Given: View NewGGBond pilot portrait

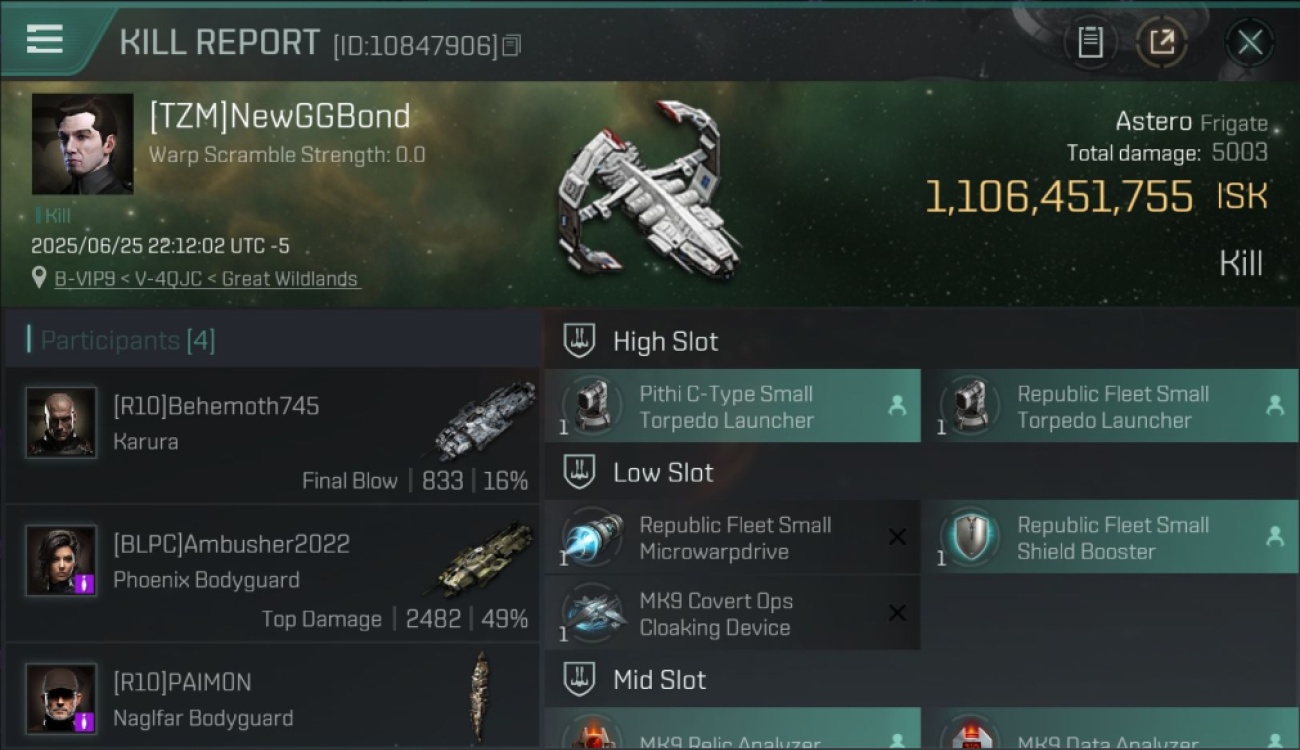Looking at the screenshot, I should 82,144.
